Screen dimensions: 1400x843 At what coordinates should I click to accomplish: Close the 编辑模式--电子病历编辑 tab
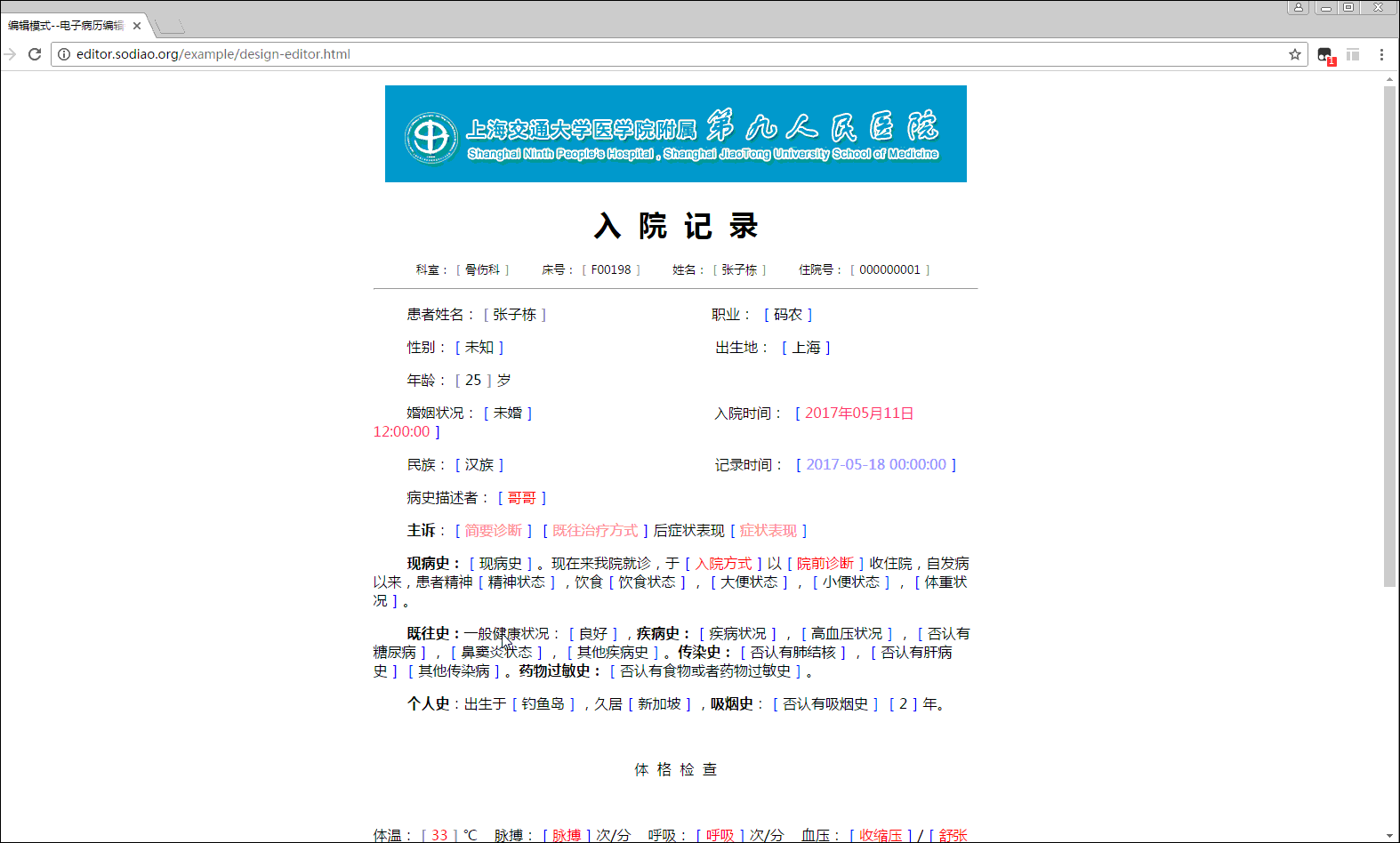point(137,26)
